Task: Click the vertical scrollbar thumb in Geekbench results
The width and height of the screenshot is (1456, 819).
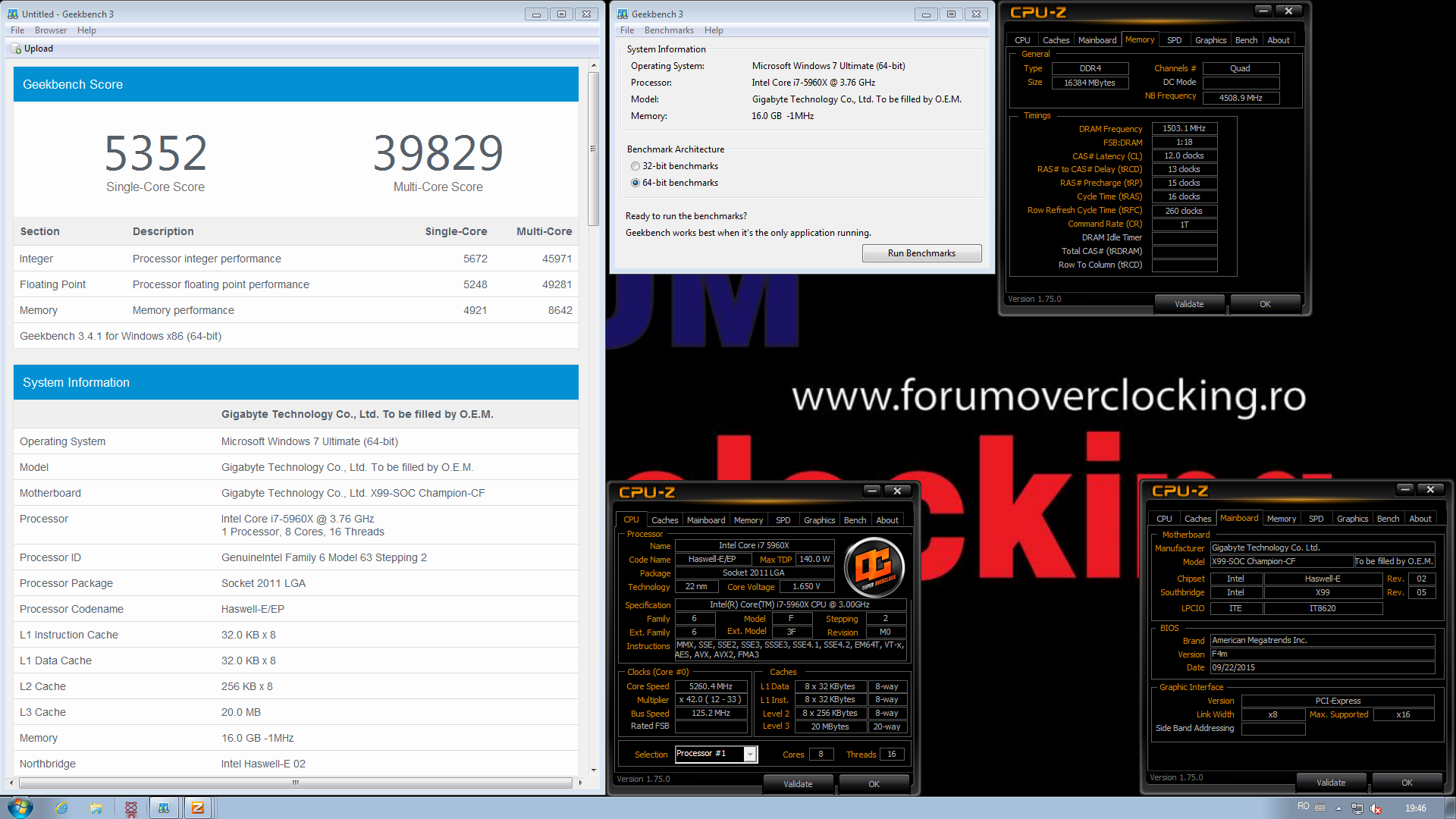Action: click(593, 148)
